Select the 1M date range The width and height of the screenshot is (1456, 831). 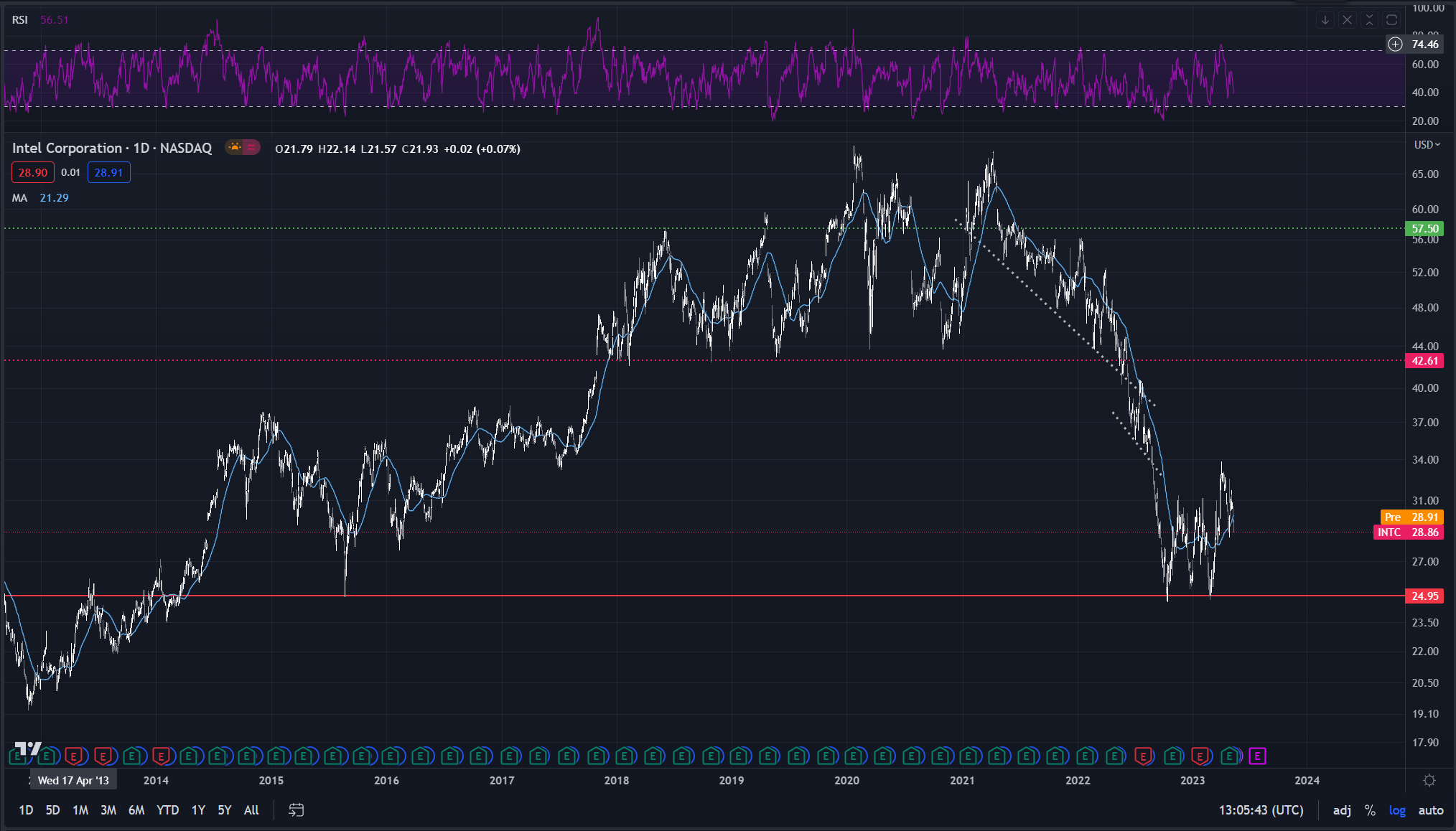(x=80, y=810)
